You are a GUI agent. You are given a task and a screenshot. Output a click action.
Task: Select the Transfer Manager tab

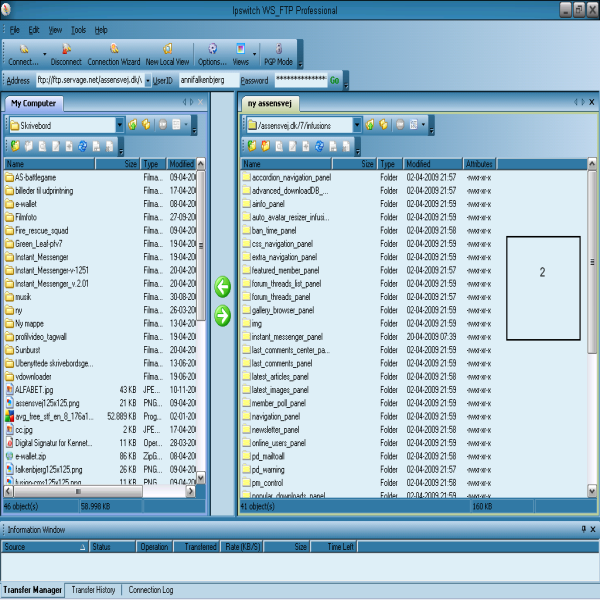(33, 590)
